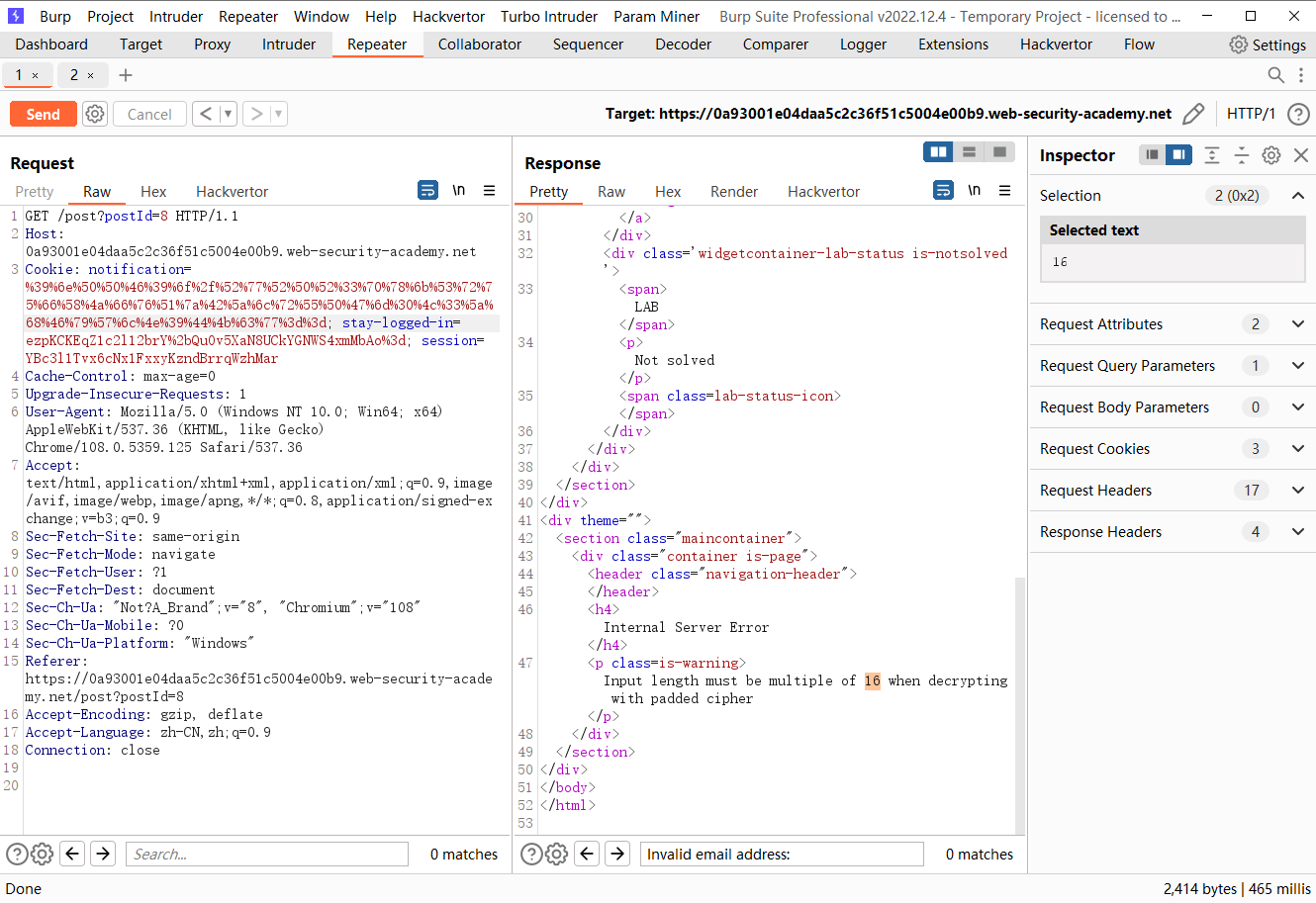1316x903 pixels.
Task: Open the Request panel hamburger menu
Action: pos(489,190)
